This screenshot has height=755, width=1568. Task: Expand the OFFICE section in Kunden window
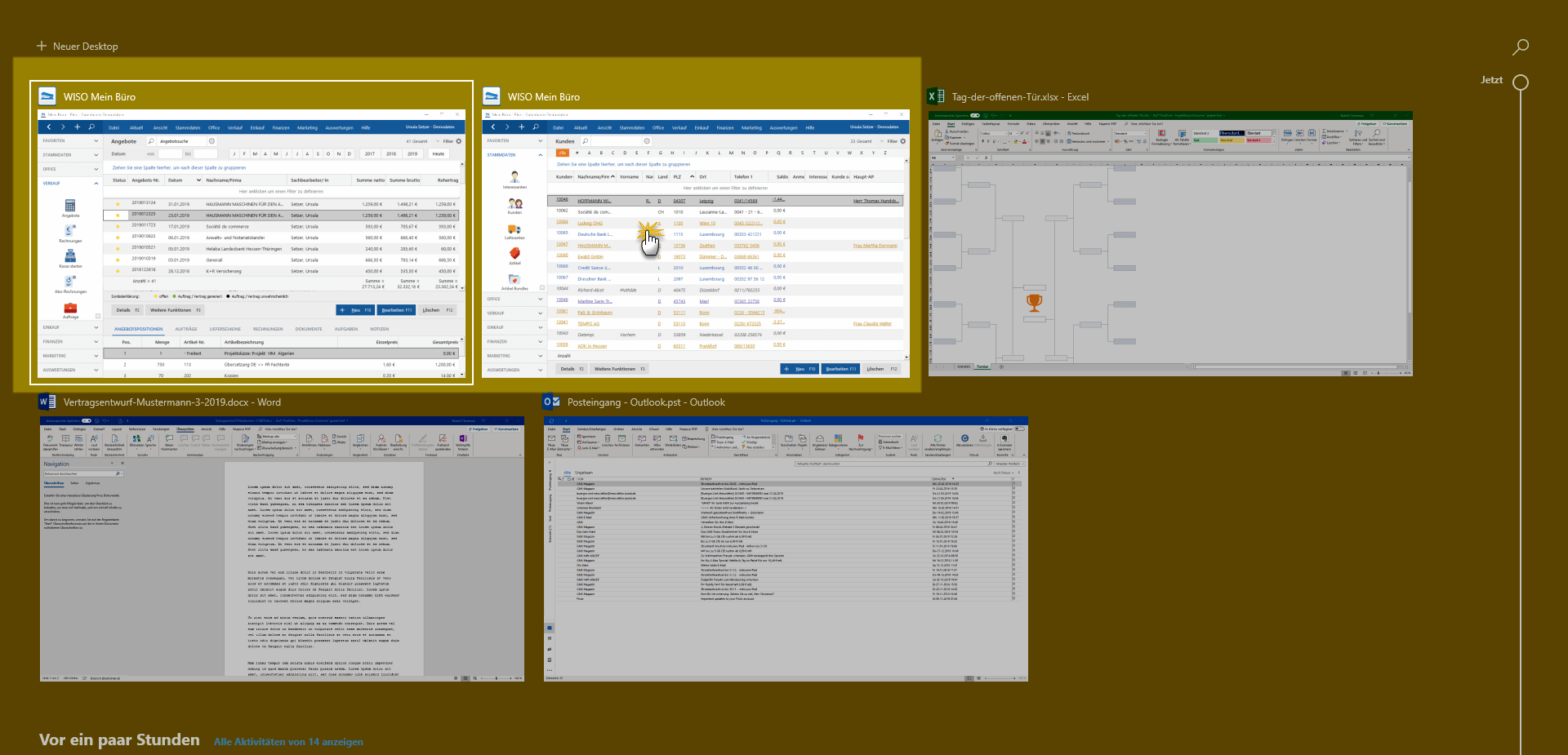(x=540, y=299)
